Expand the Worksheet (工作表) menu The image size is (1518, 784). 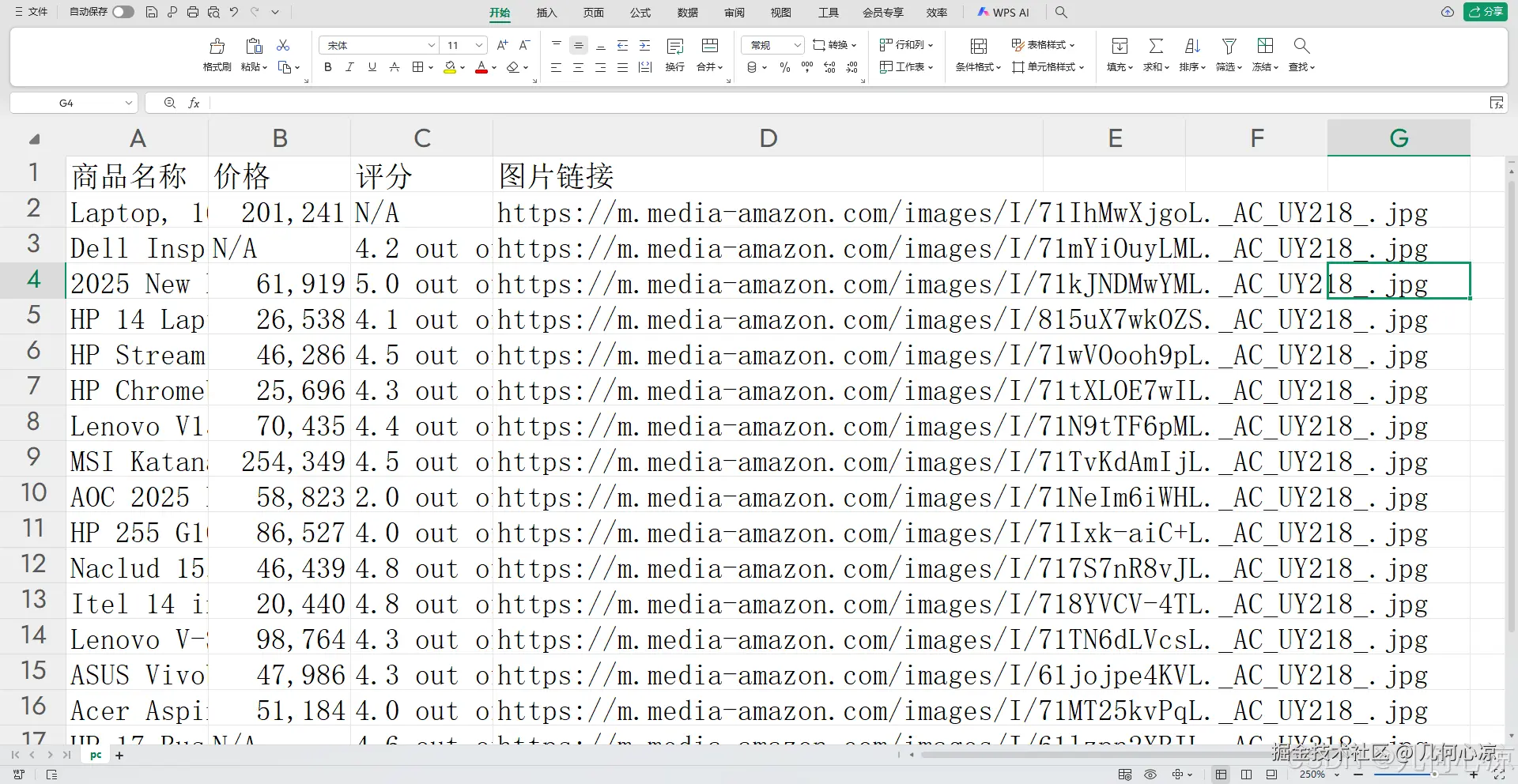click(906, 67)
